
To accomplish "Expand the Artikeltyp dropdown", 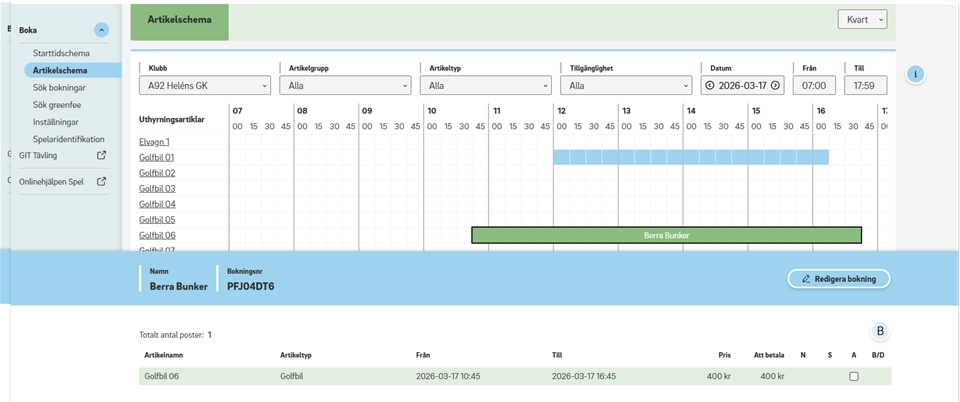I will 484,86.
